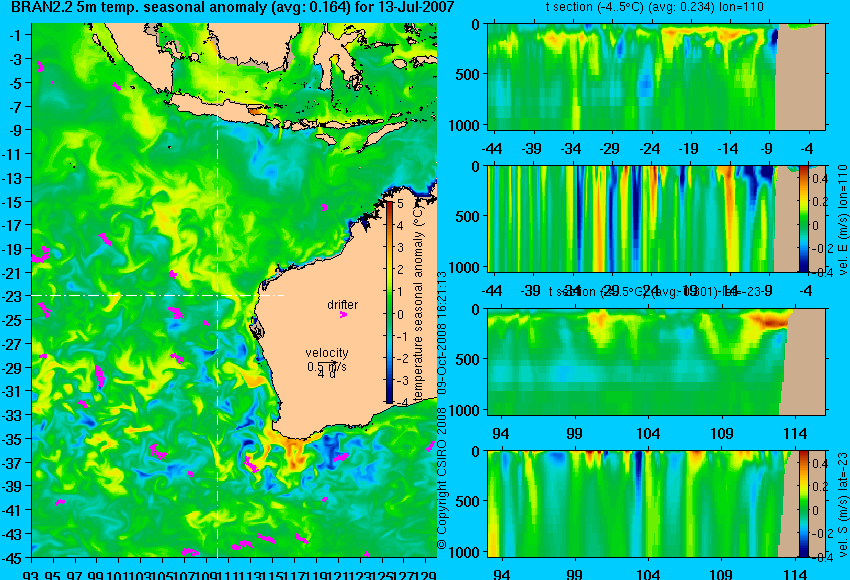Click the "© Copyright CSIRO 2008" text

click(x=442, y=479)
